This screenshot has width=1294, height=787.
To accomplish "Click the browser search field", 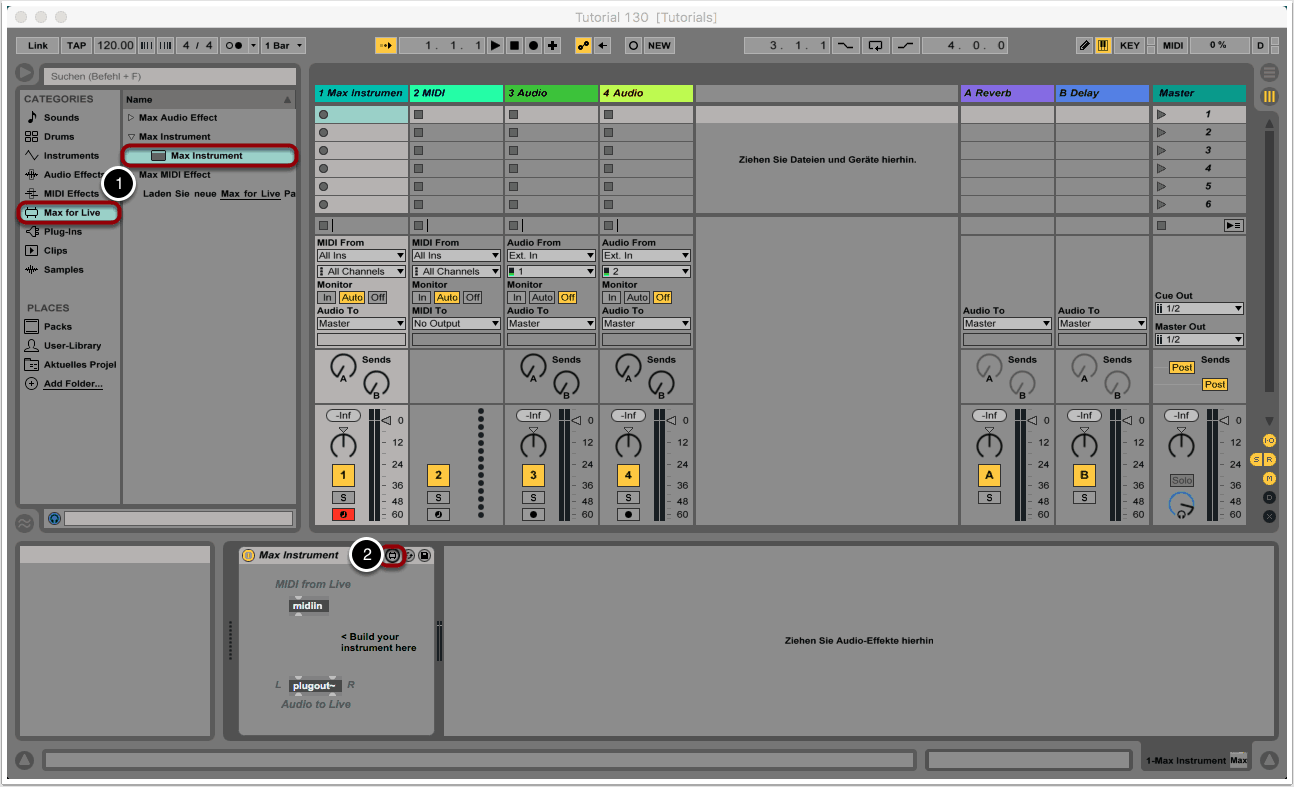I will point(170,76).
